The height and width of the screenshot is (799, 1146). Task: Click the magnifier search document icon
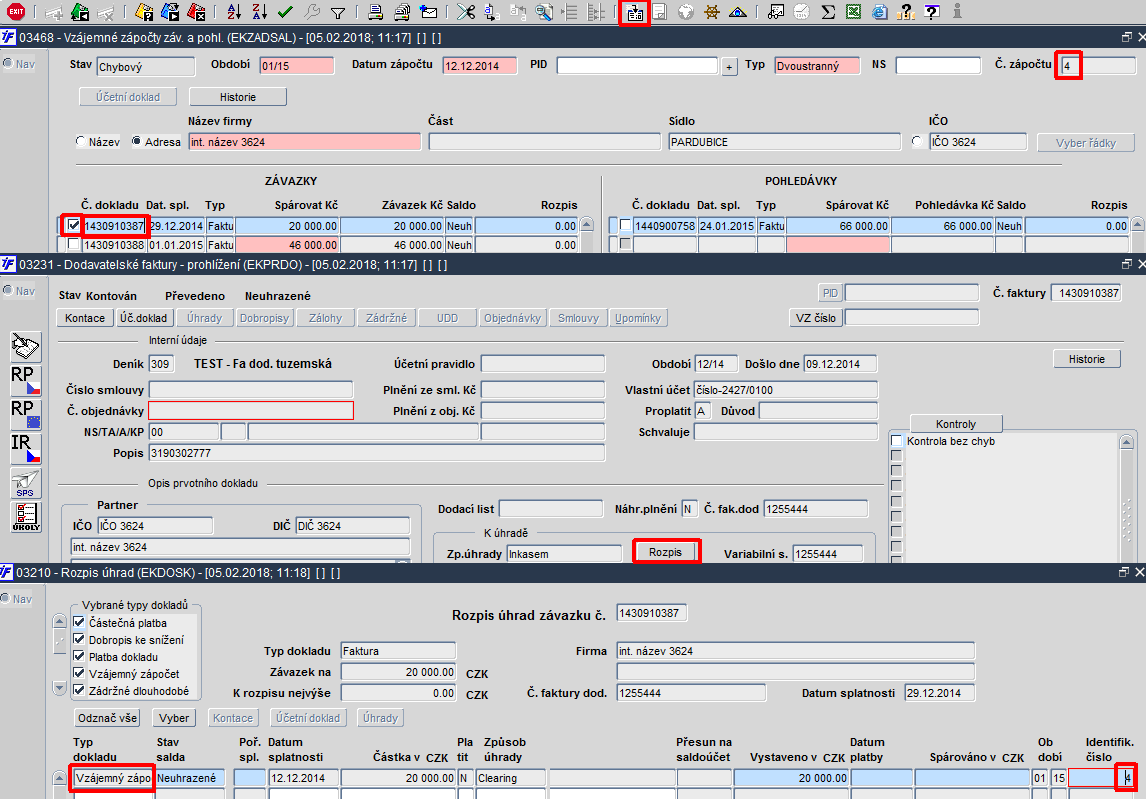tap(544, 12)
